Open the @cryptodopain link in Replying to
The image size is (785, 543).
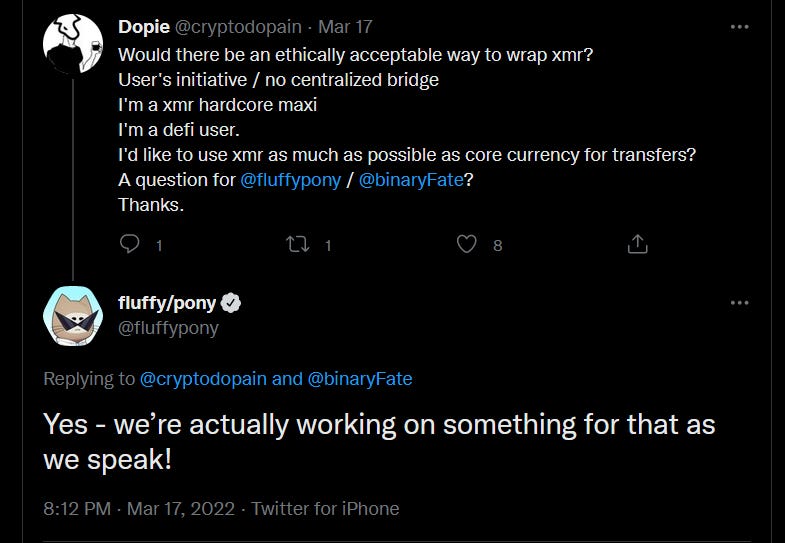(x=203, y=379)
